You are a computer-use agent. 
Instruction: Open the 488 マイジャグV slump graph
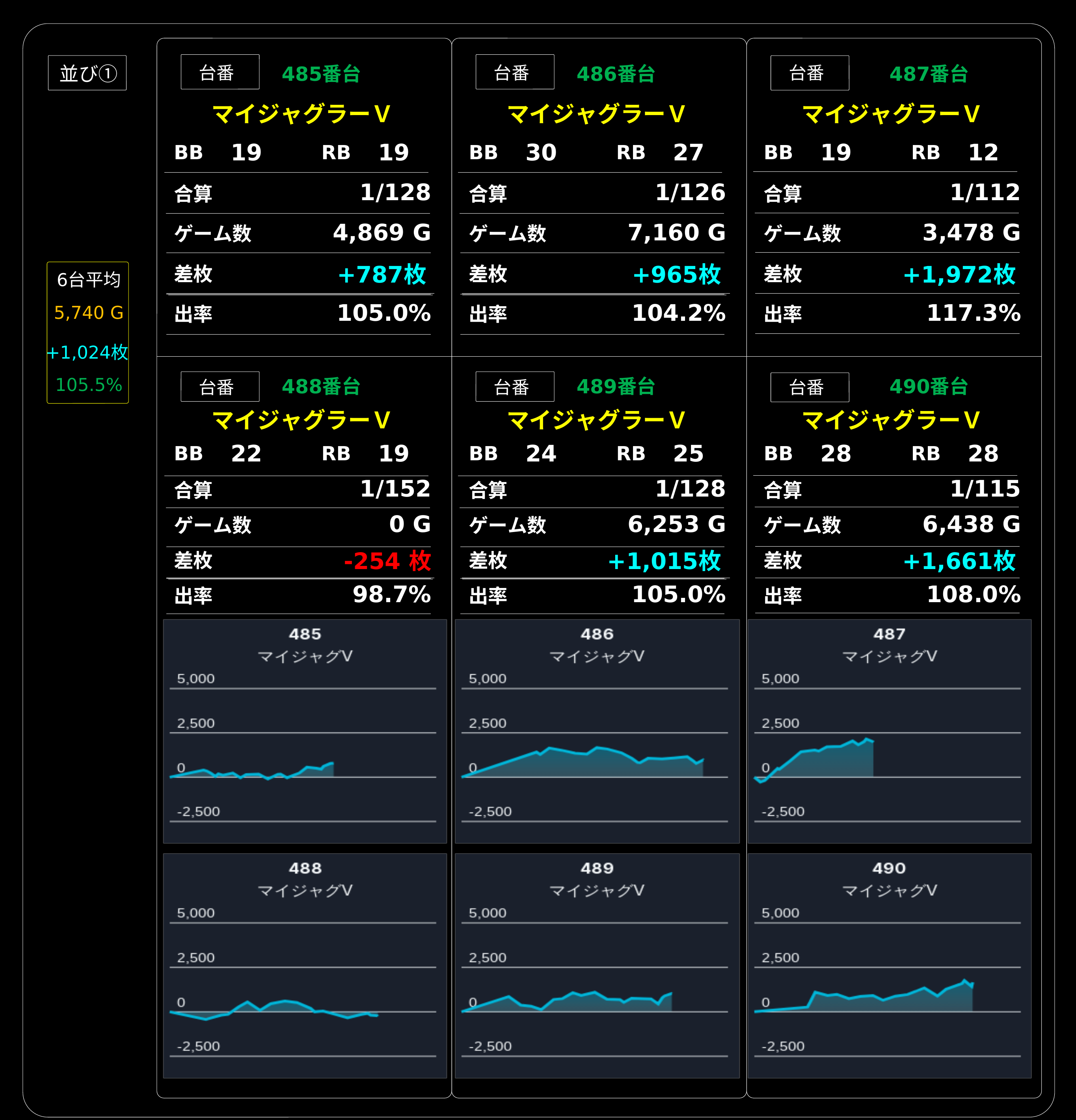pyautogui.click(x=305, y=966)
